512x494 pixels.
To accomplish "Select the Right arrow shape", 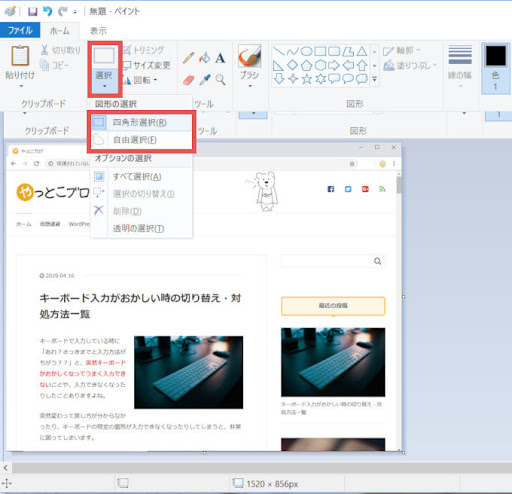I will coord(334,65).
